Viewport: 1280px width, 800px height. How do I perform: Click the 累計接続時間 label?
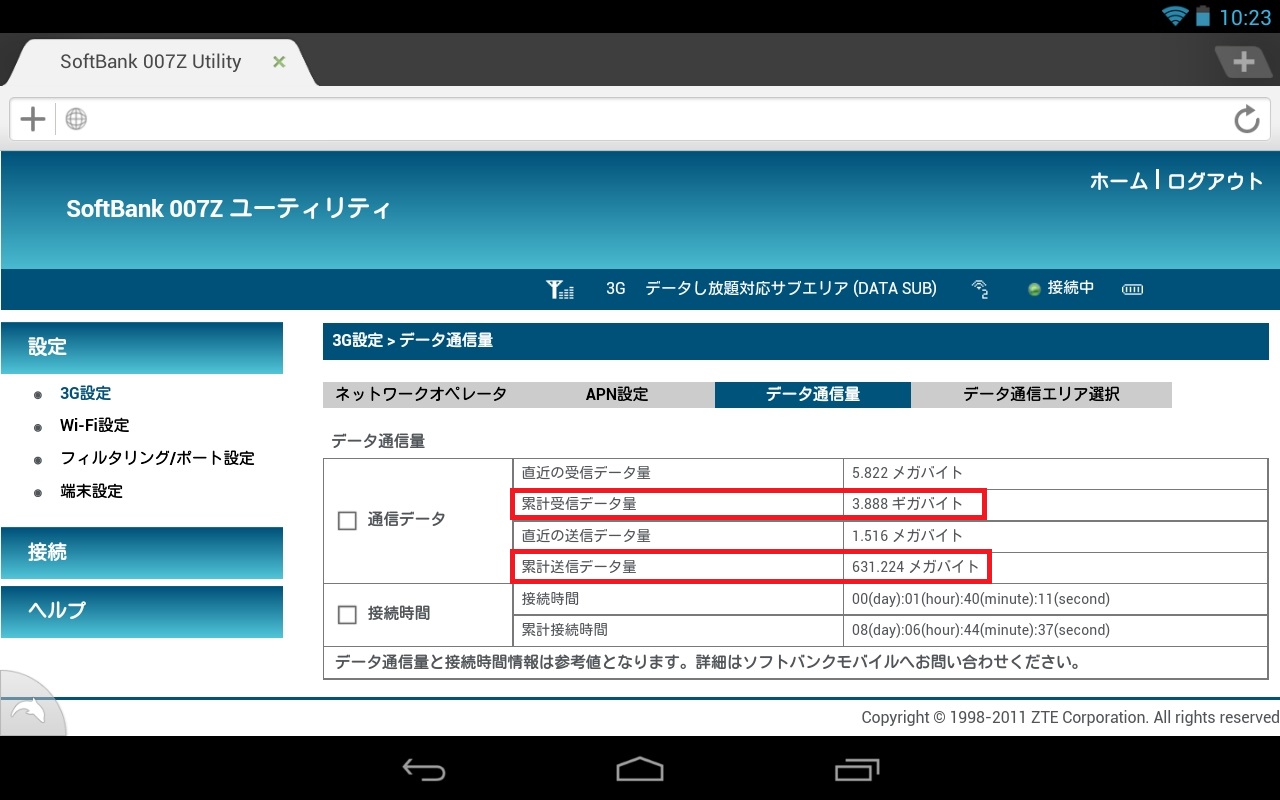click(x=565, y=630)
